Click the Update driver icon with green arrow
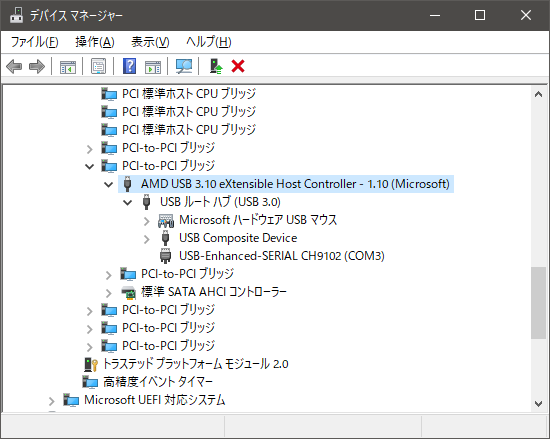Viewport: 550px width, 439px height. pyautogui.click(x=216, y=66)
